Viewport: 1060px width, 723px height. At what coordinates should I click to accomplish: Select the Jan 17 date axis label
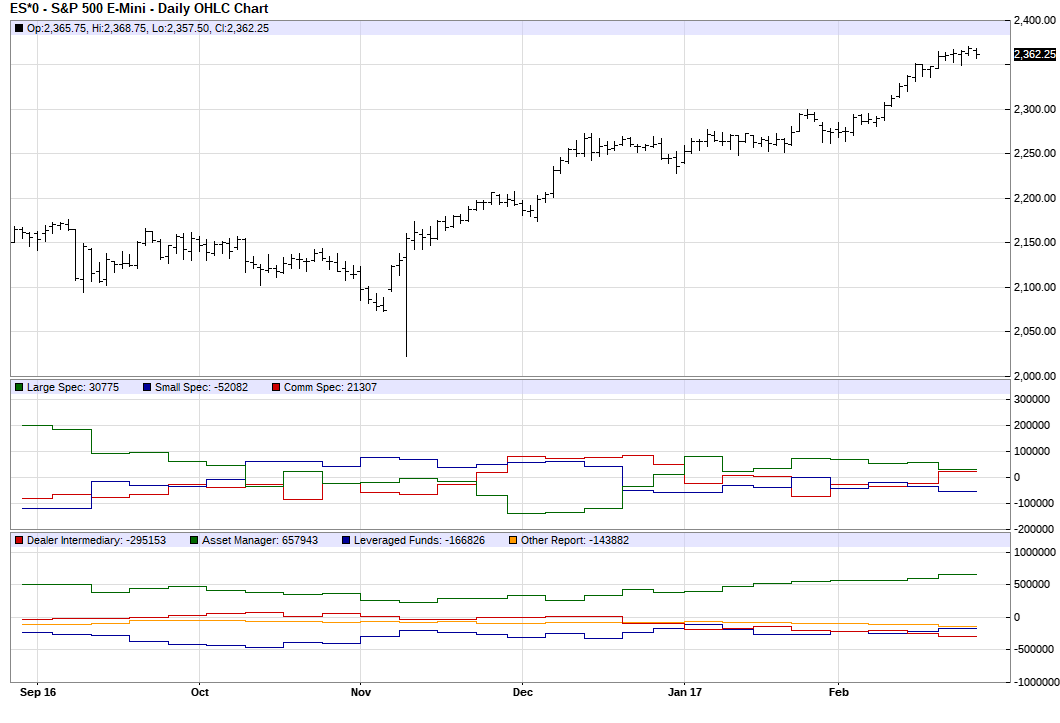click(x=684, y=692)
